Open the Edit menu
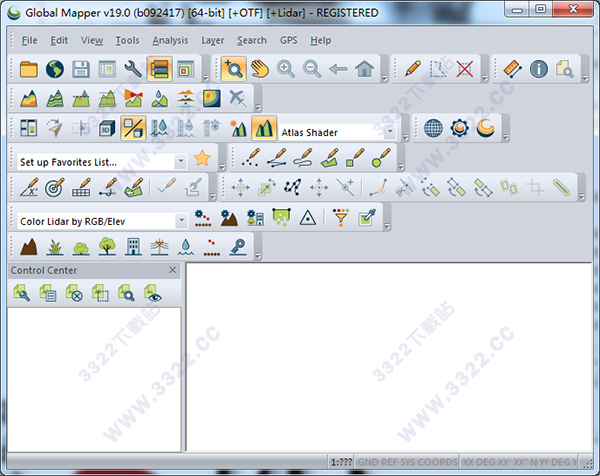 [59, 40]
